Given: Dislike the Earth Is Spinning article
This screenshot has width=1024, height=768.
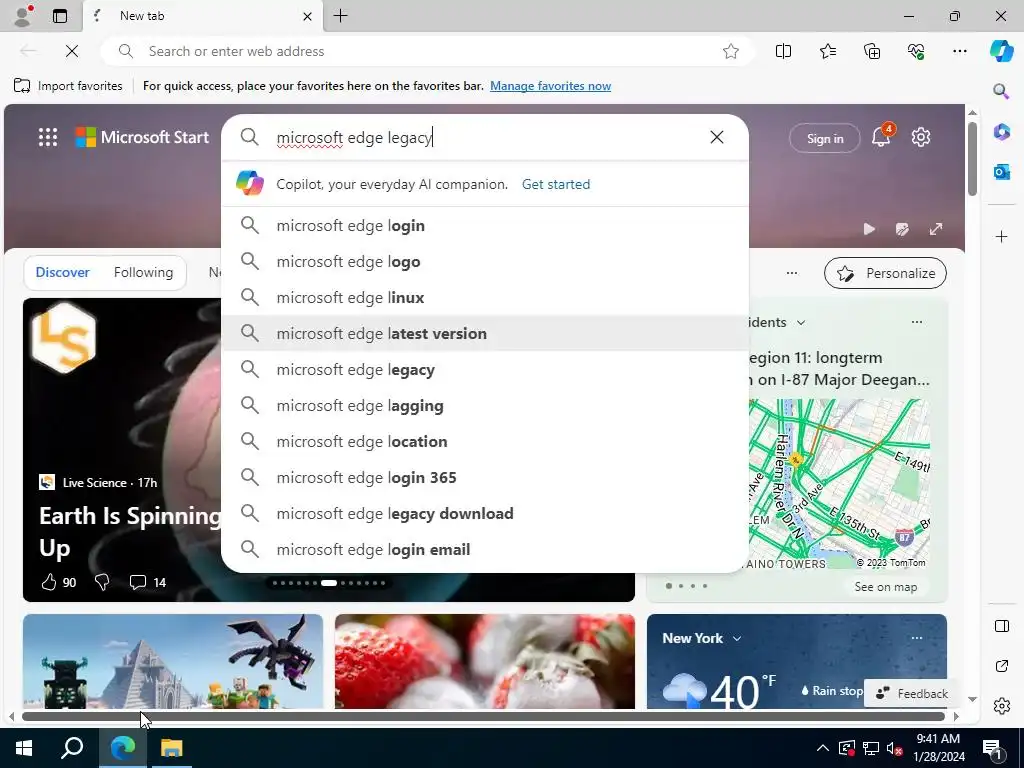Looking at the screenshot, I should coord(102,582).
